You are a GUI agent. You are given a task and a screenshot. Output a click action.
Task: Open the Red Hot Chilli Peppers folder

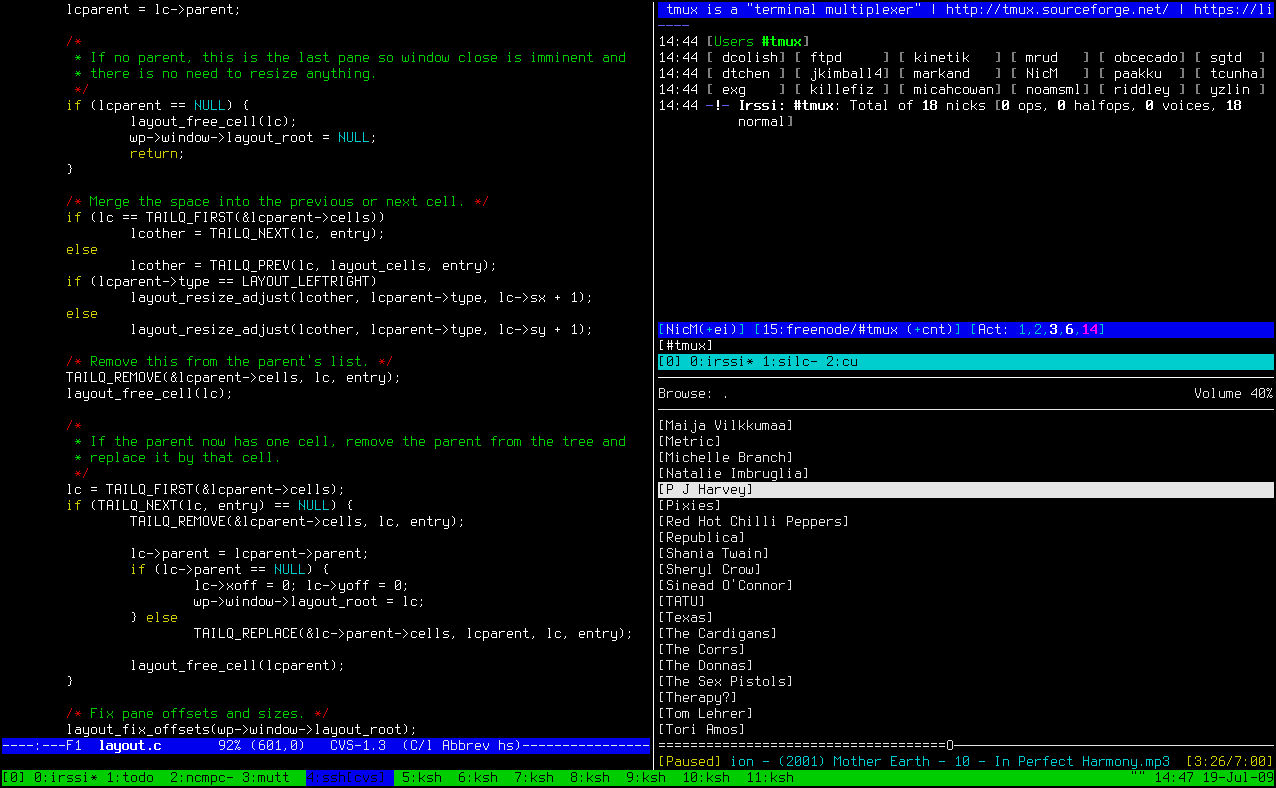tap(754, 522)
